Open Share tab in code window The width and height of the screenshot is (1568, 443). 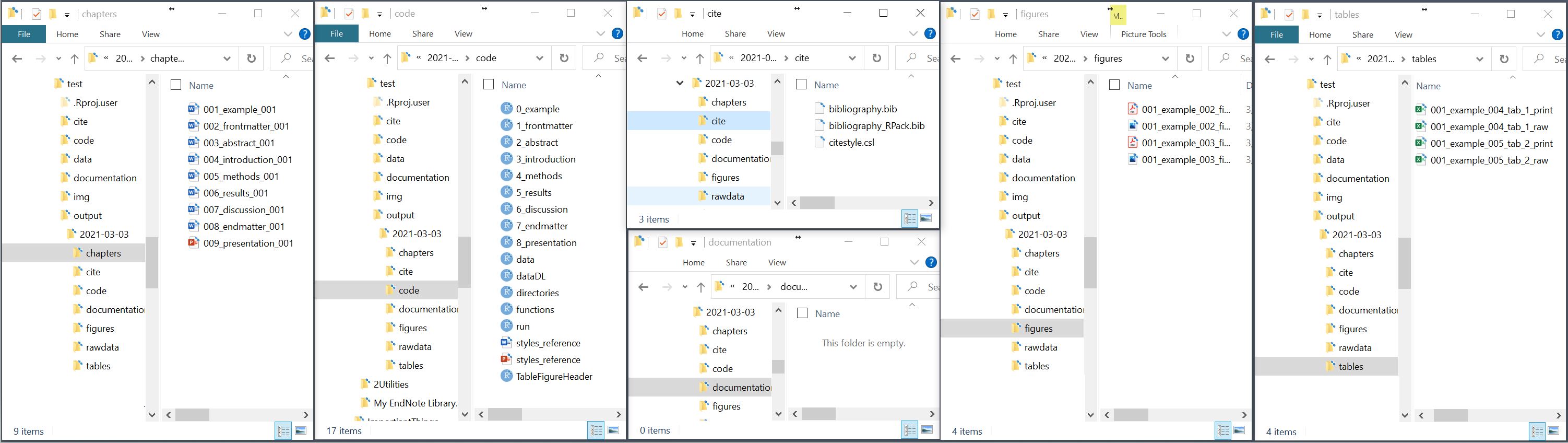pyautogui.click(x=422, y=33)
